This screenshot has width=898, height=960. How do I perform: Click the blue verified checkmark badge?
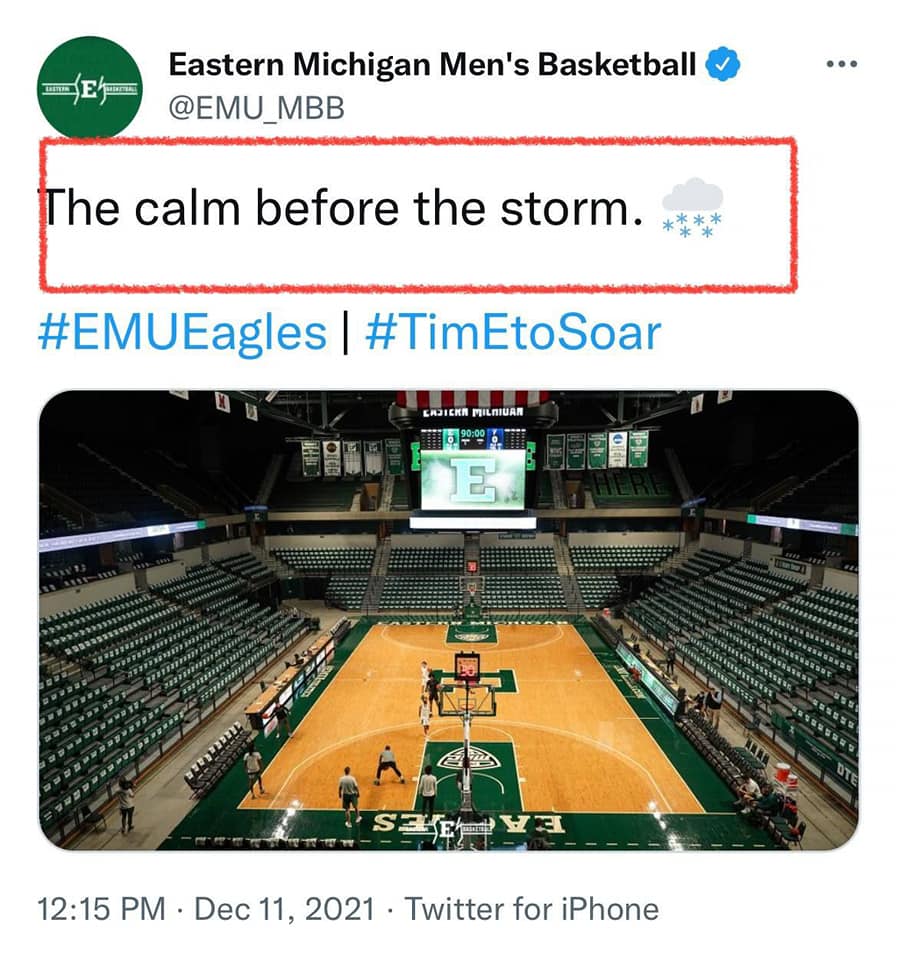click(723, 66)
